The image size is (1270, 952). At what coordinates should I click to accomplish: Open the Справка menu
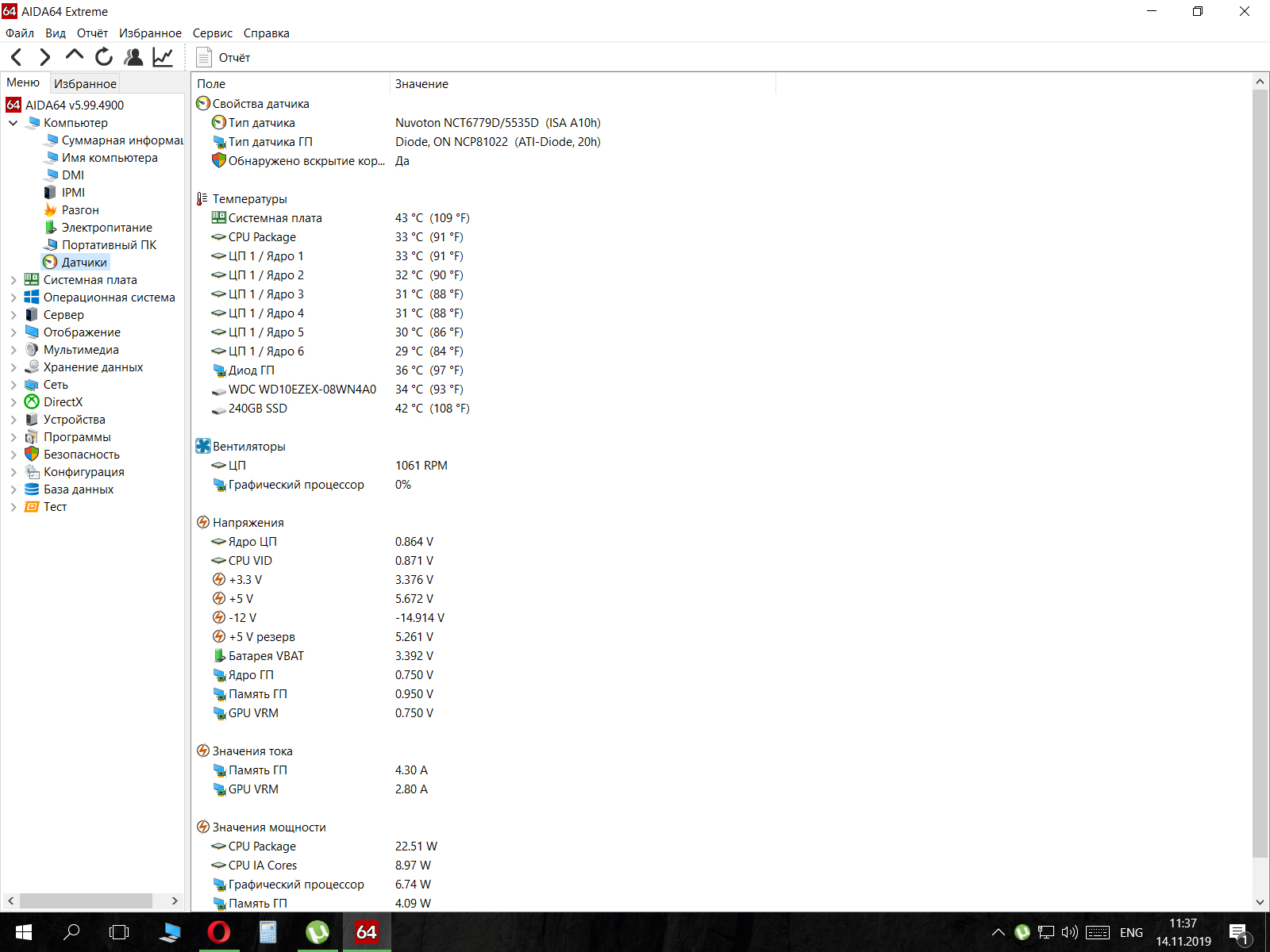click(267, 33)
